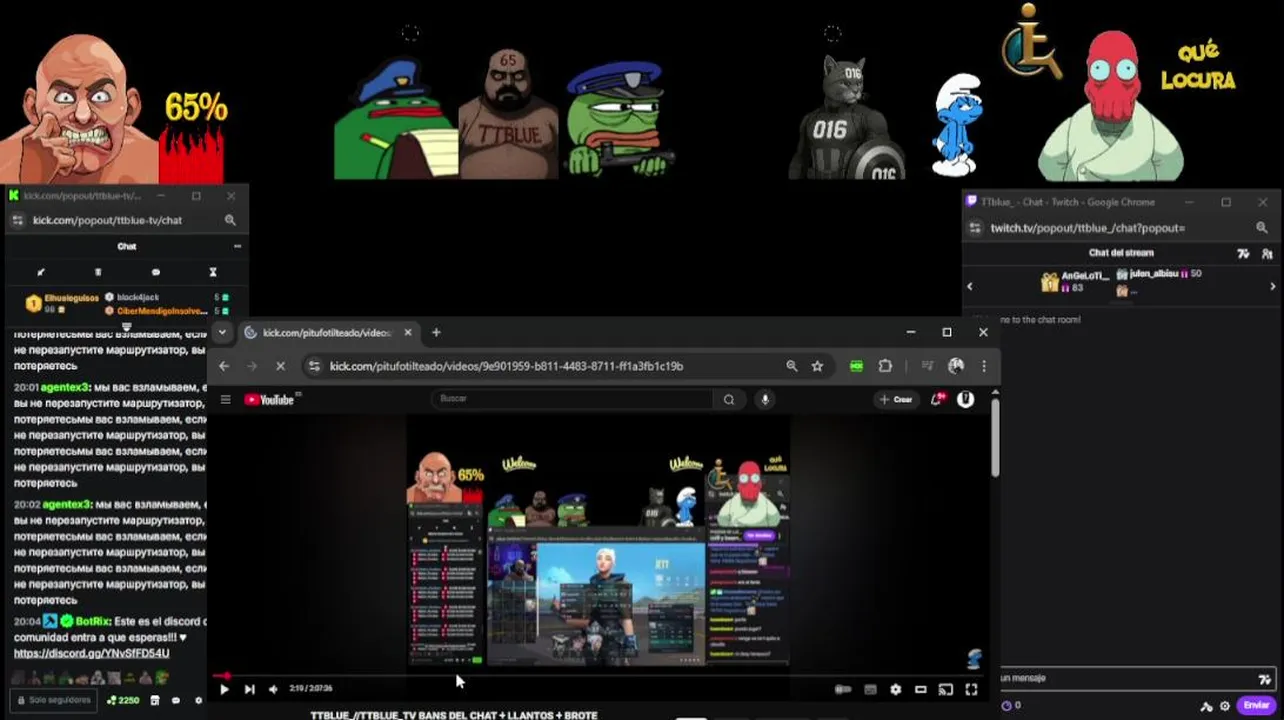Click the YouTube logo in inner page
Image resolution: width=1284 pixels, height=720 pixels.
[269, 400]
